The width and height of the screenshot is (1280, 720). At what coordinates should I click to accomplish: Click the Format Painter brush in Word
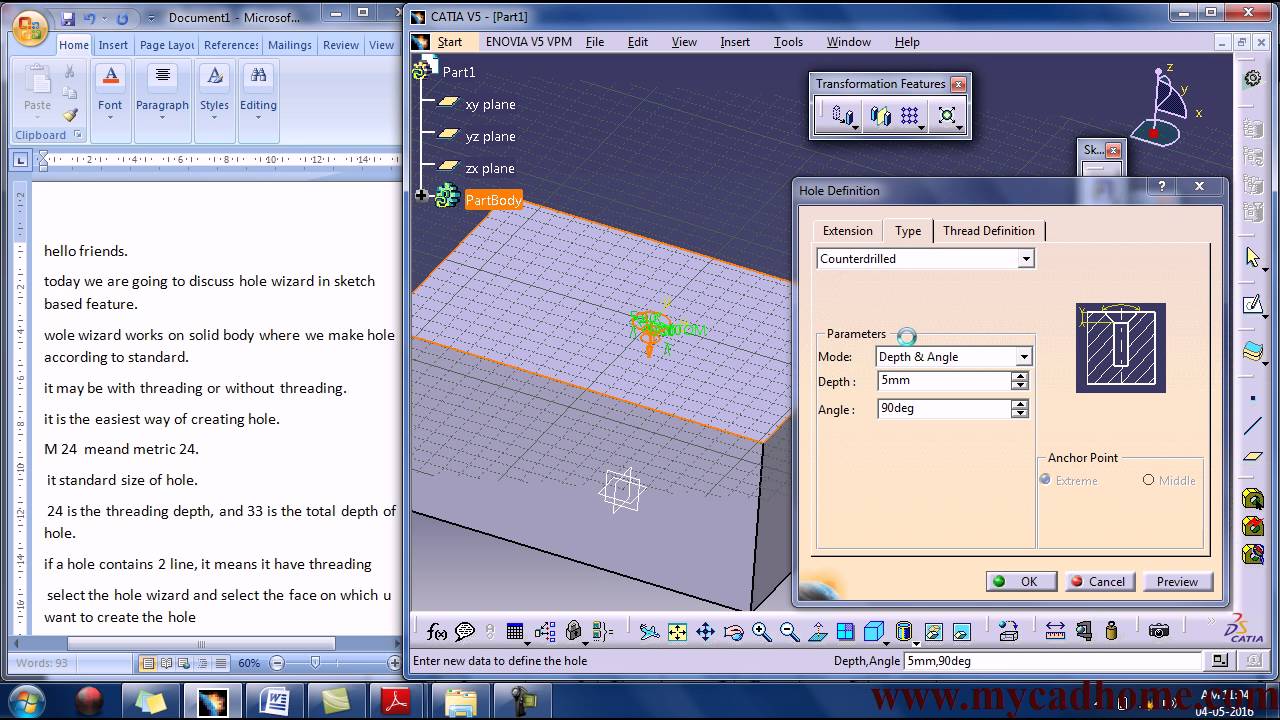(x=70, y=115)
